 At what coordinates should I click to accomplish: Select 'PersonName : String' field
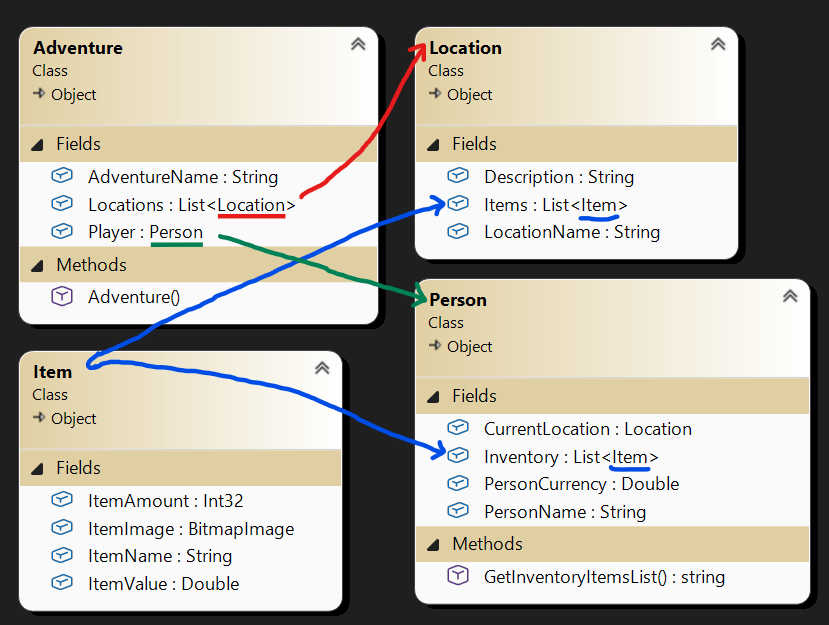(565, 512)
